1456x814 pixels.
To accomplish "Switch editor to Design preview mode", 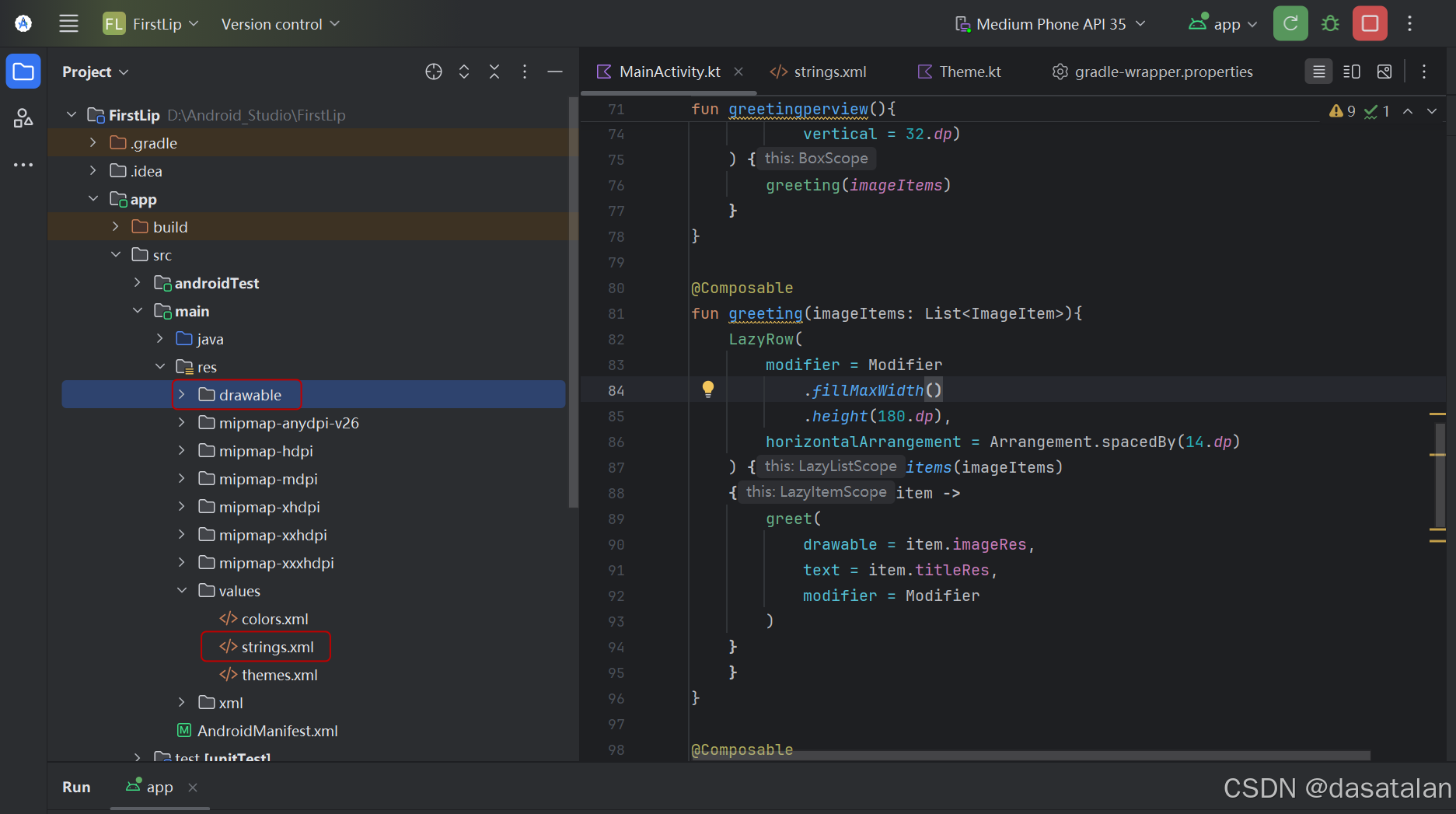I will [x=1384, y=71].
